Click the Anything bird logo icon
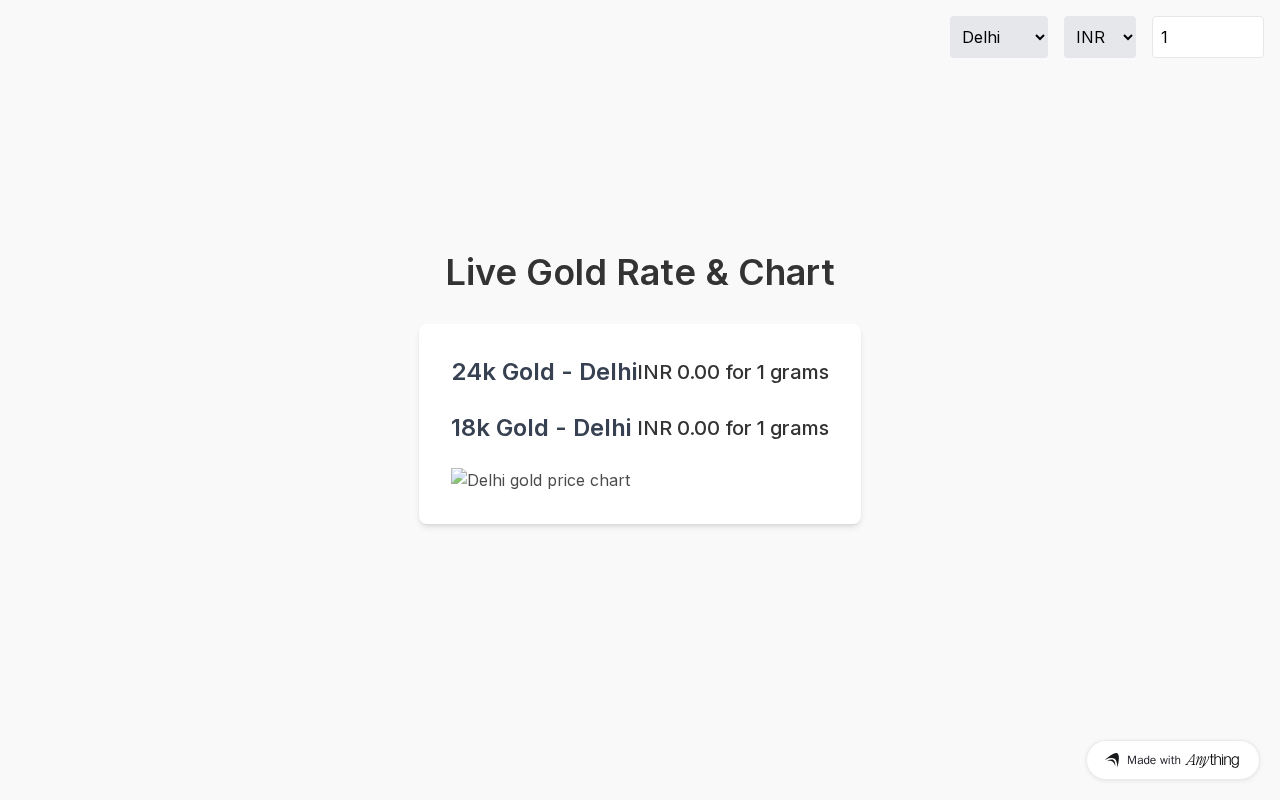This screenshot has height=800, width=1280. pos(1112,760)
